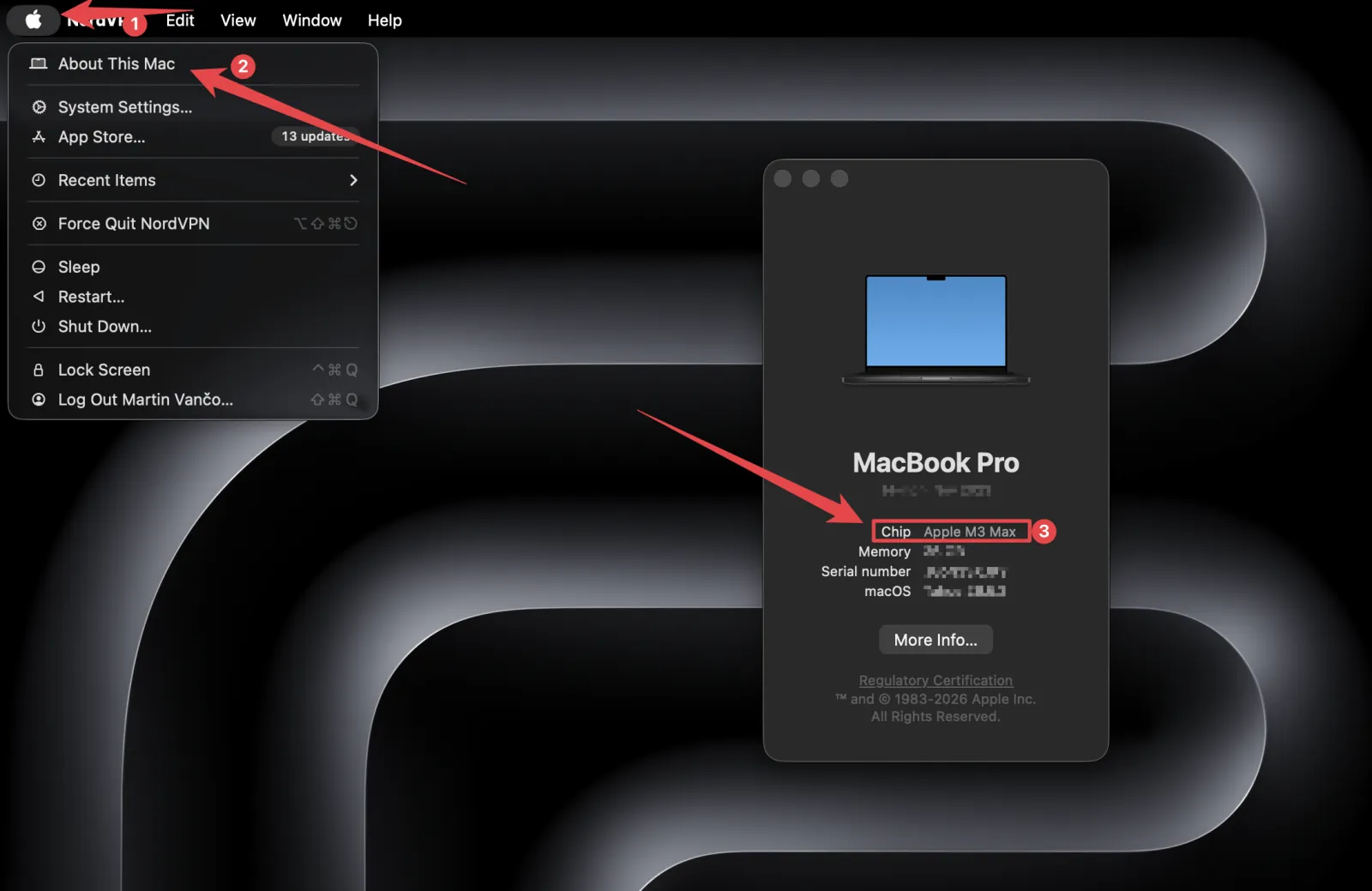
Task: Click the MacBook Pro laptop image
Action: (x=936, y=329)
